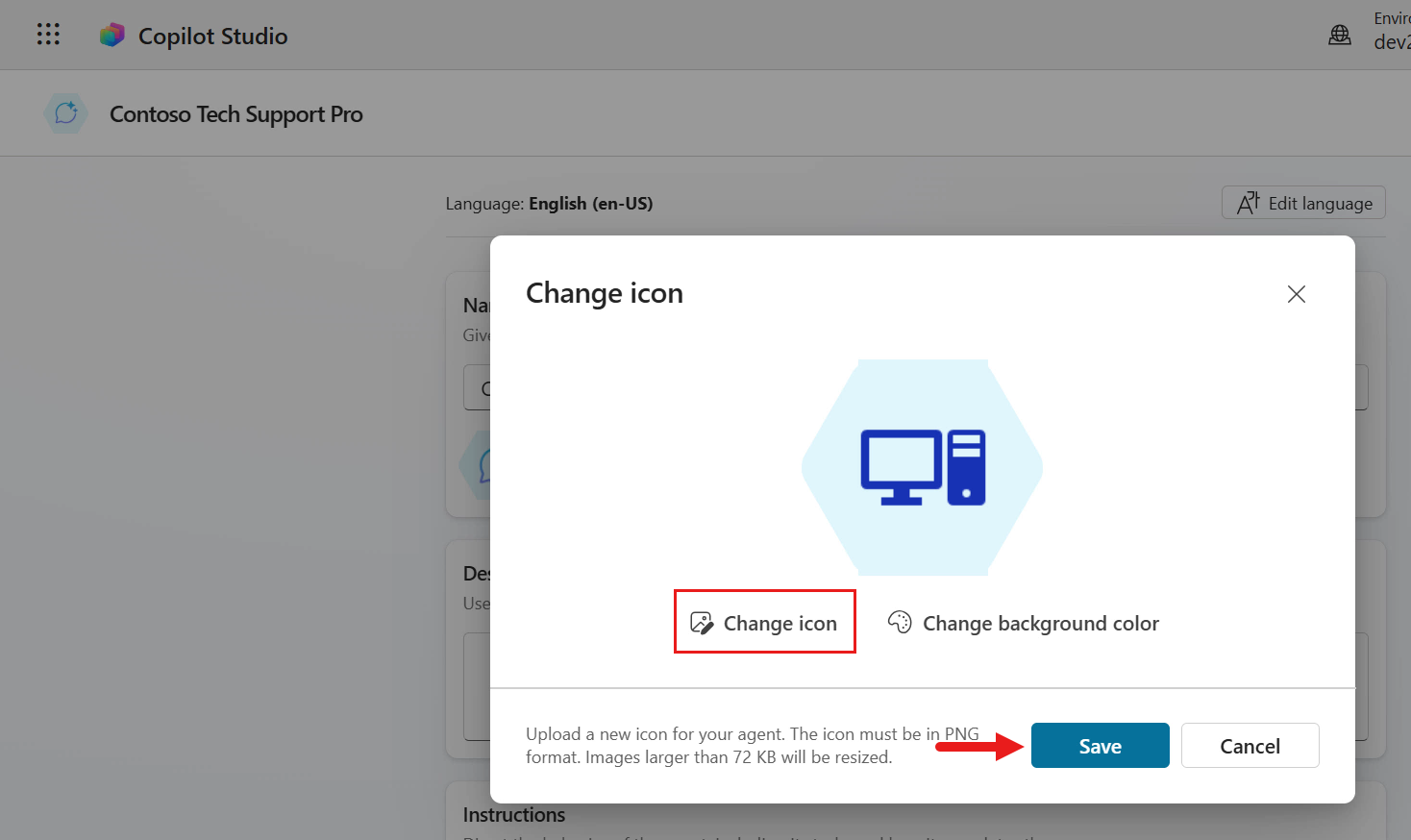Click the Edit language button
The height and width of the screenshot is (840, 1411).
pos(1303,203)
